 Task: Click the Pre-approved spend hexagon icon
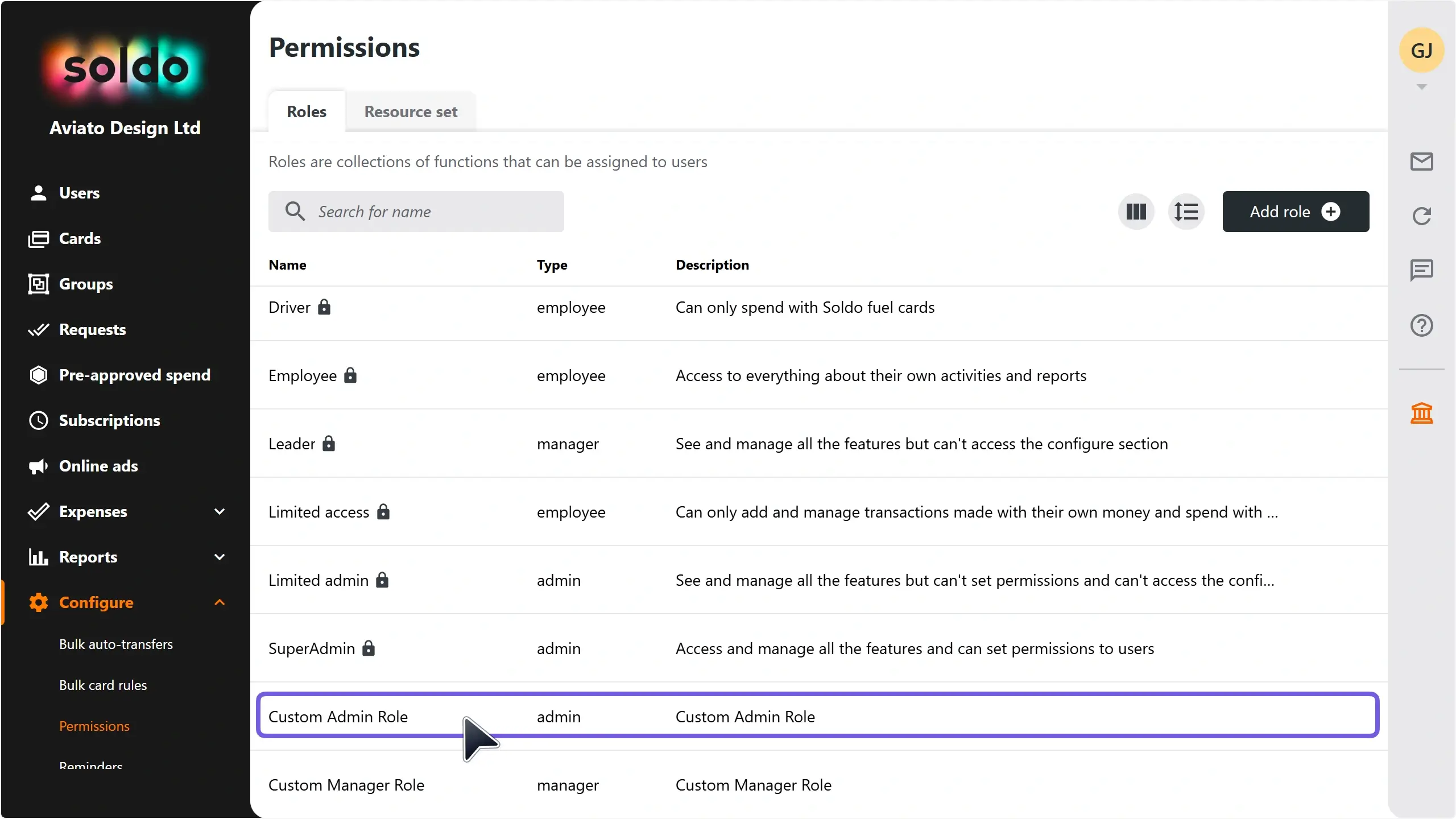(x=38, y=375)
